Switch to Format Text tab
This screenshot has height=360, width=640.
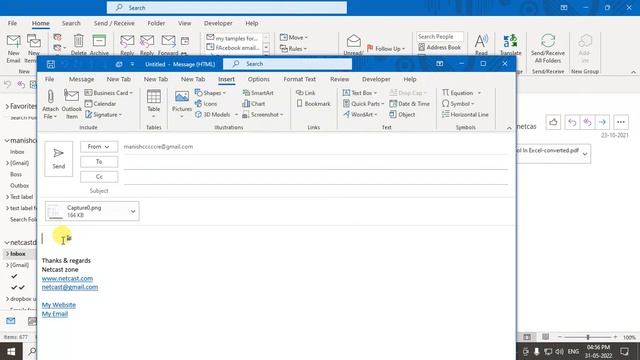point(300,79)
